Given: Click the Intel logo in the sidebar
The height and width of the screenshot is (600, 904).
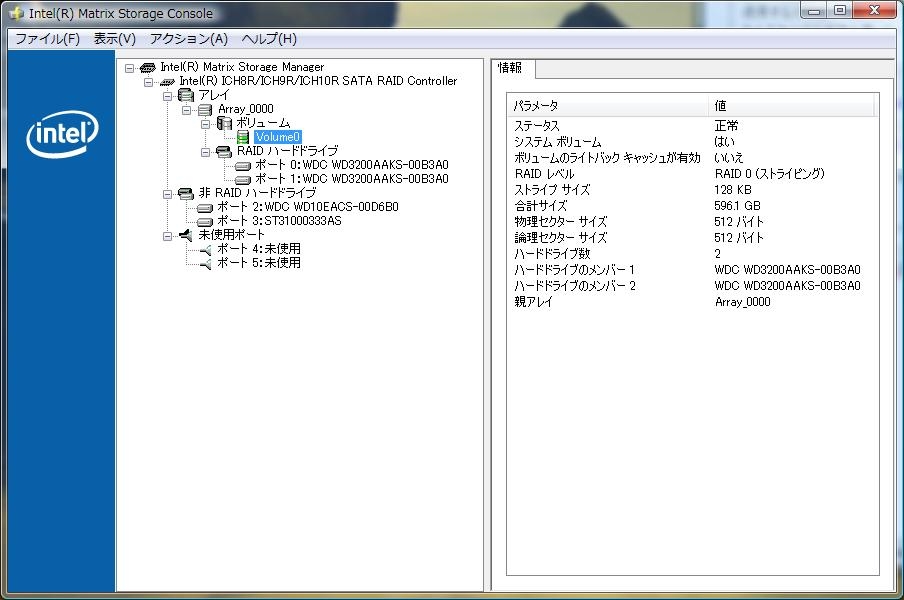Looking at the screenshot, I should click(x=62, y=134).
